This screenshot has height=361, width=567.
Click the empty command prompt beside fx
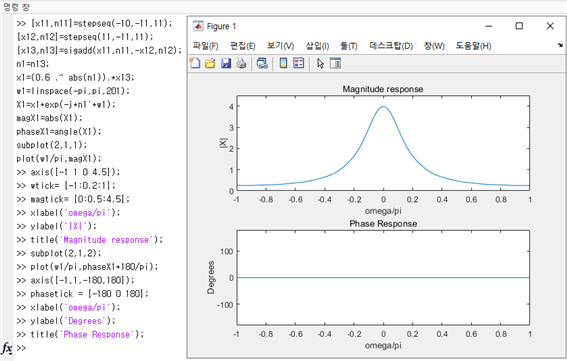tap(21, 348)
